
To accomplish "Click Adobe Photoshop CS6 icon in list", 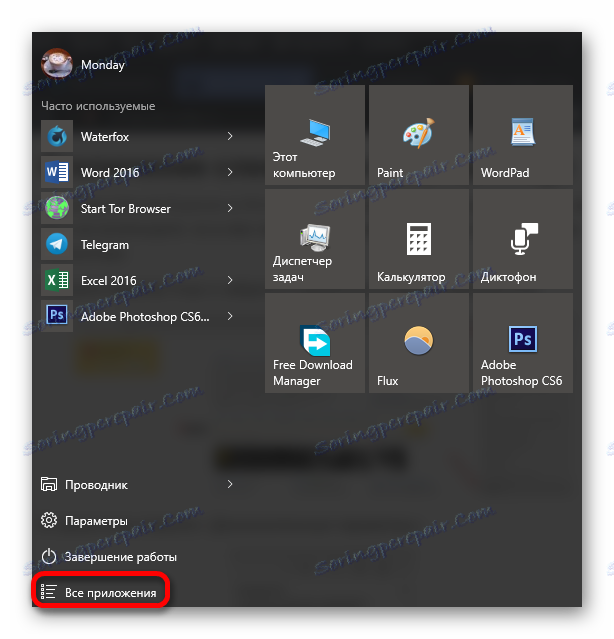I will 57,316.
